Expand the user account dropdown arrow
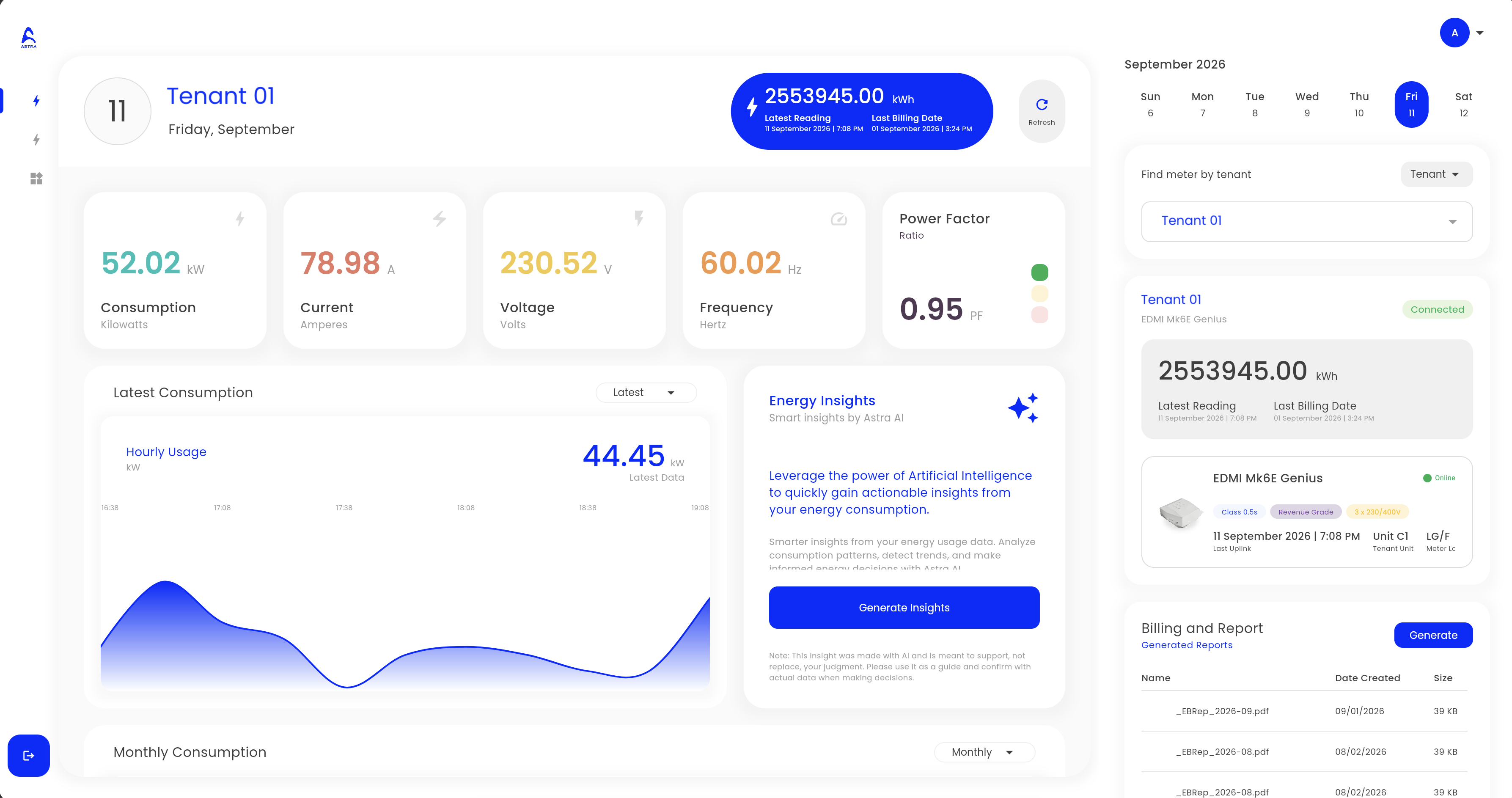1512x798 pixels. click(1480, 33)
